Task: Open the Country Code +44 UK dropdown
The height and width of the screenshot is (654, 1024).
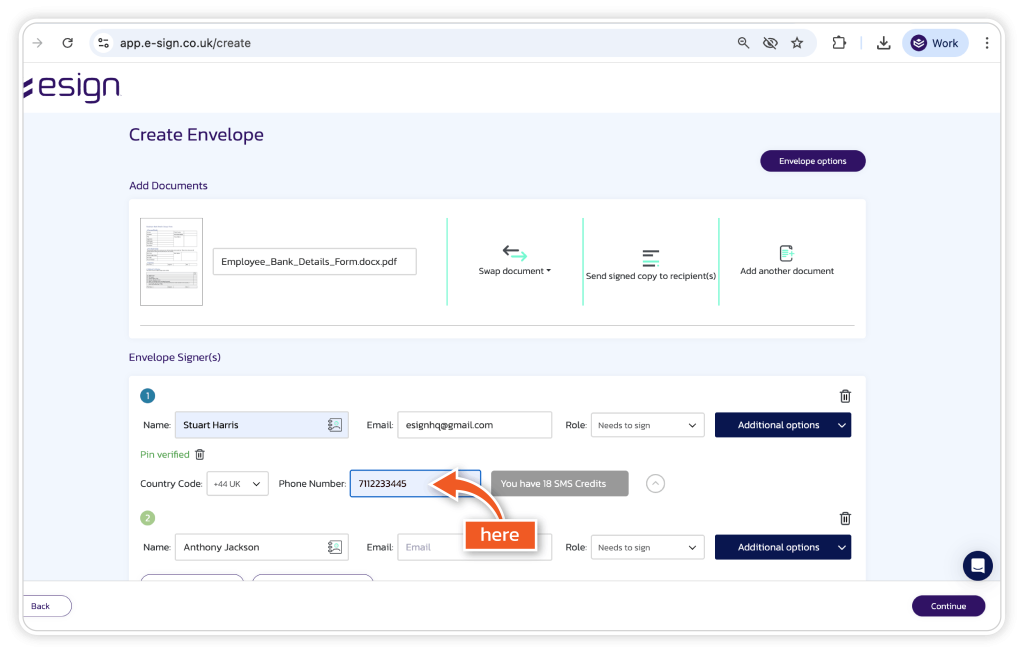Action: (238, 484)
